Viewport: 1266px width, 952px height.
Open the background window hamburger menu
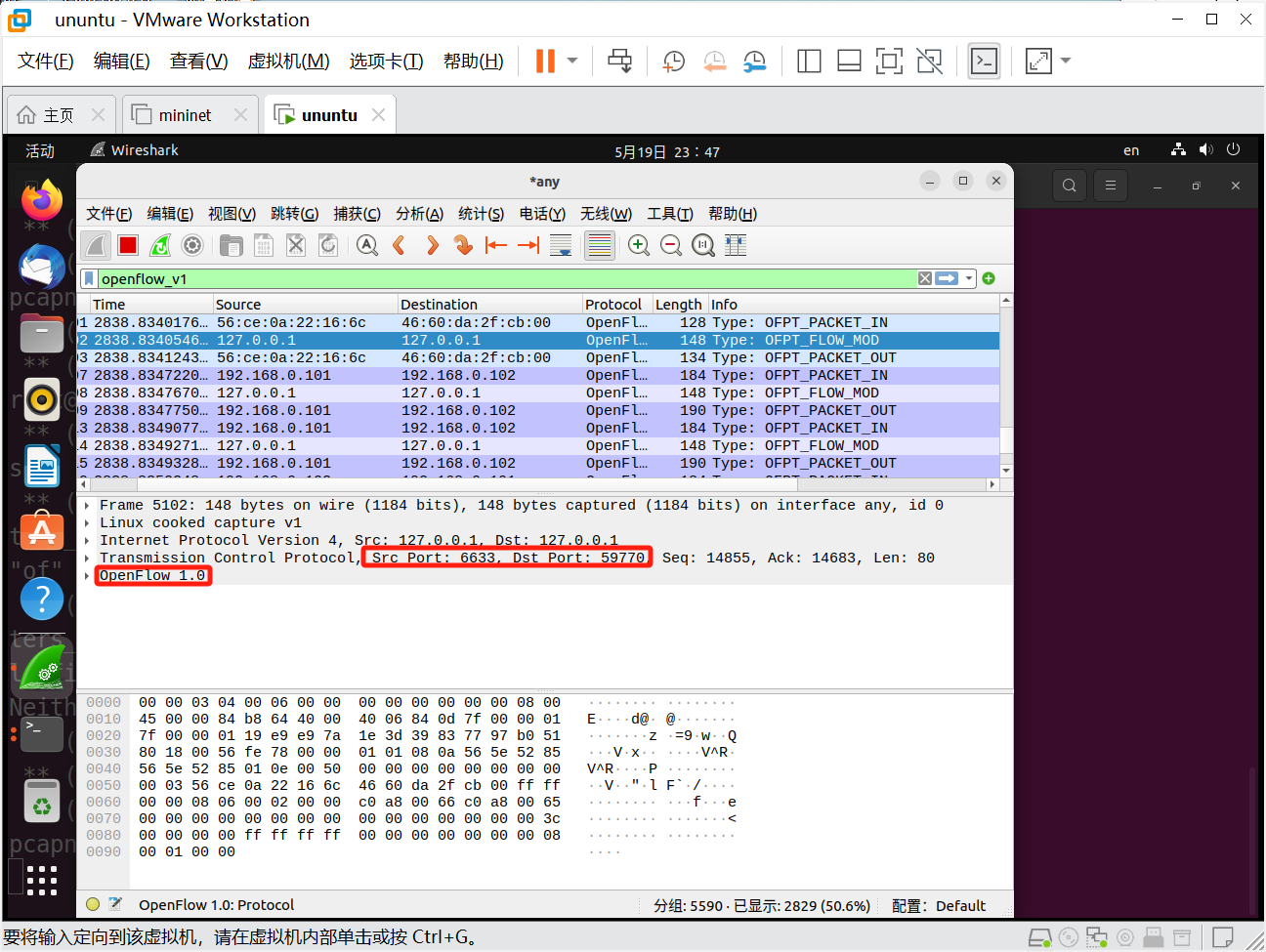[x=1110, y=186]
